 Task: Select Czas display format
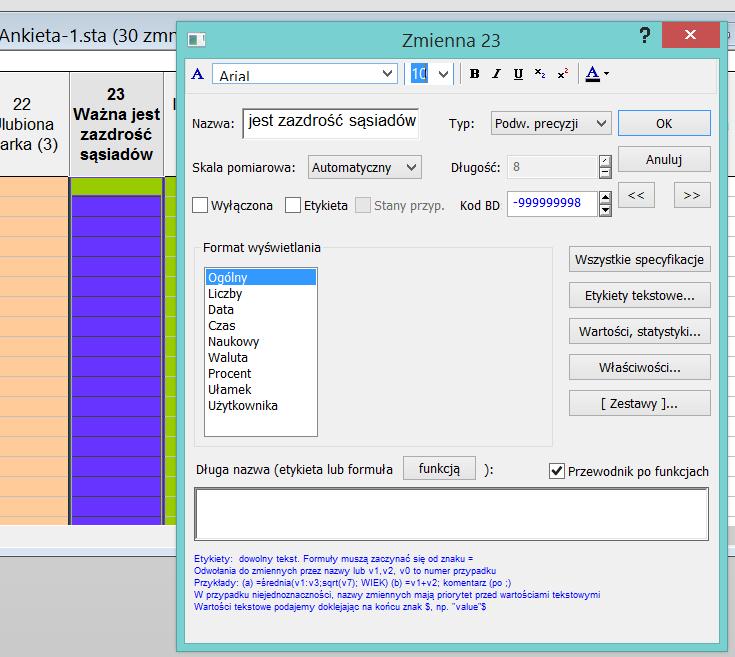tap(261, 326)
